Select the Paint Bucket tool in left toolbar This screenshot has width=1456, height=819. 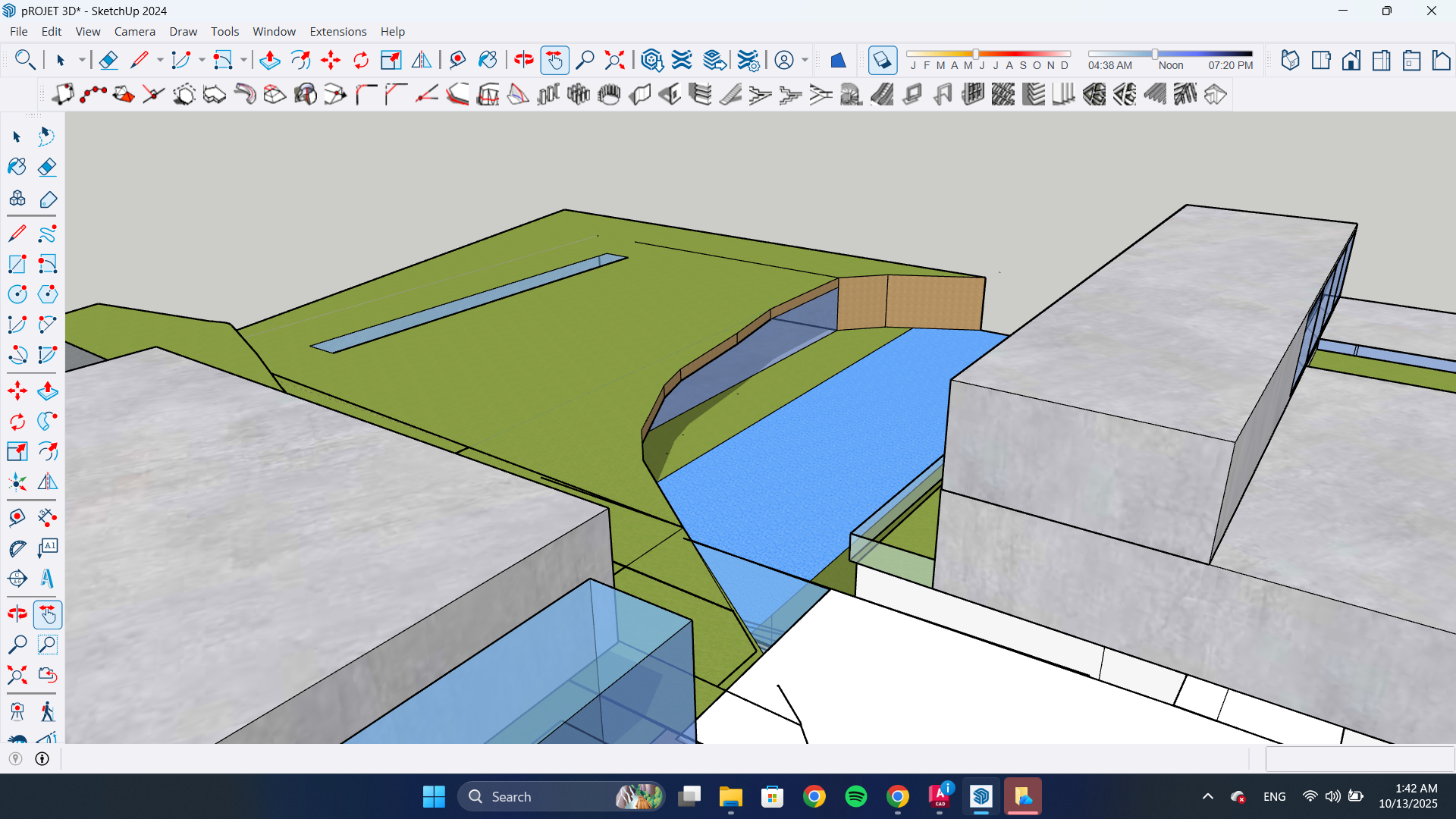pyautogui.click(x=17, y=167)
